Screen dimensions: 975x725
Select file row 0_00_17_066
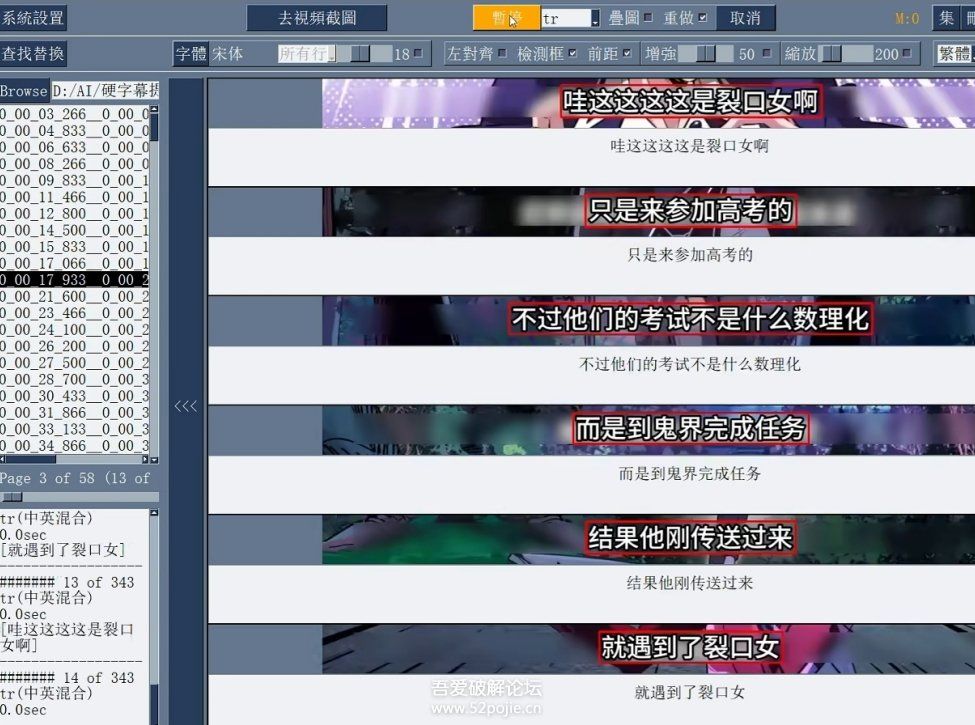pos(75,263)
